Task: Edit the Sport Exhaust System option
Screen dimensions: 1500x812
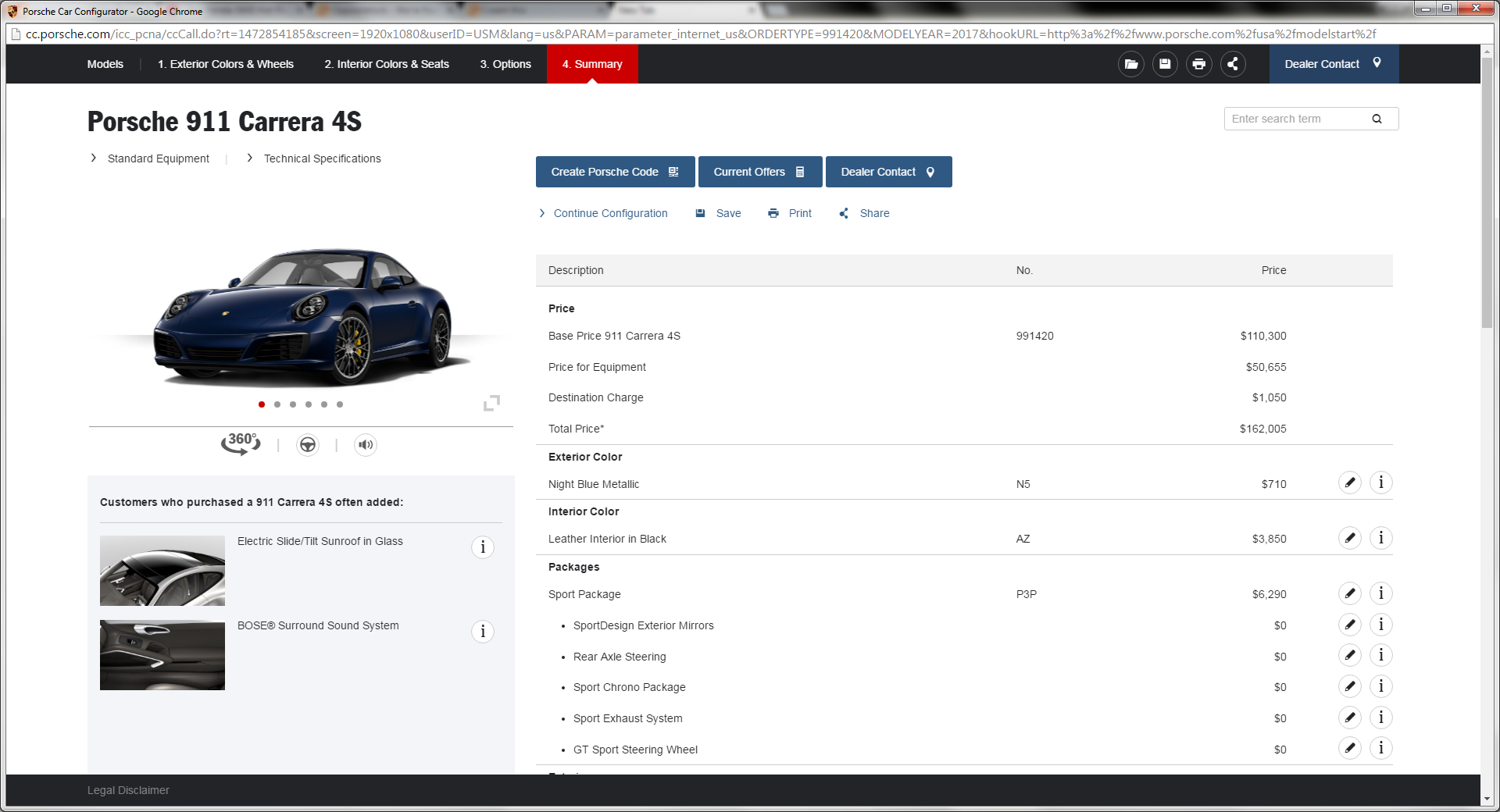Action: coord(1350,718)
